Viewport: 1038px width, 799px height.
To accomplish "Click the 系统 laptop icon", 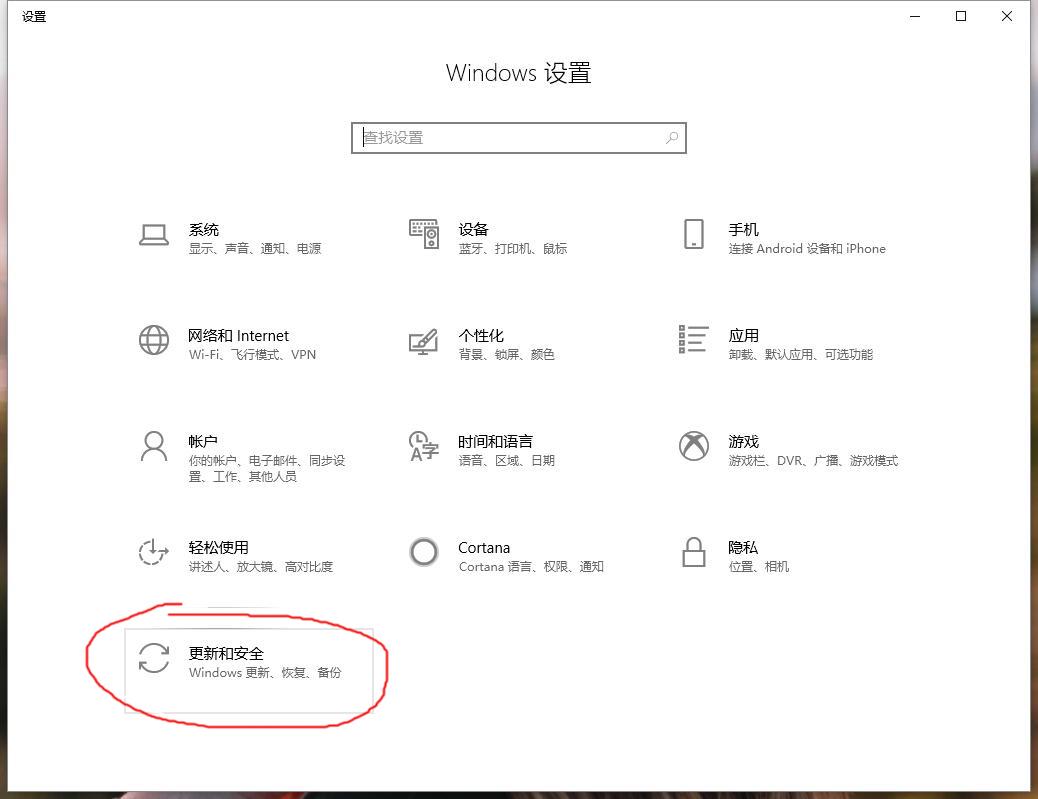I will point(154,235).
